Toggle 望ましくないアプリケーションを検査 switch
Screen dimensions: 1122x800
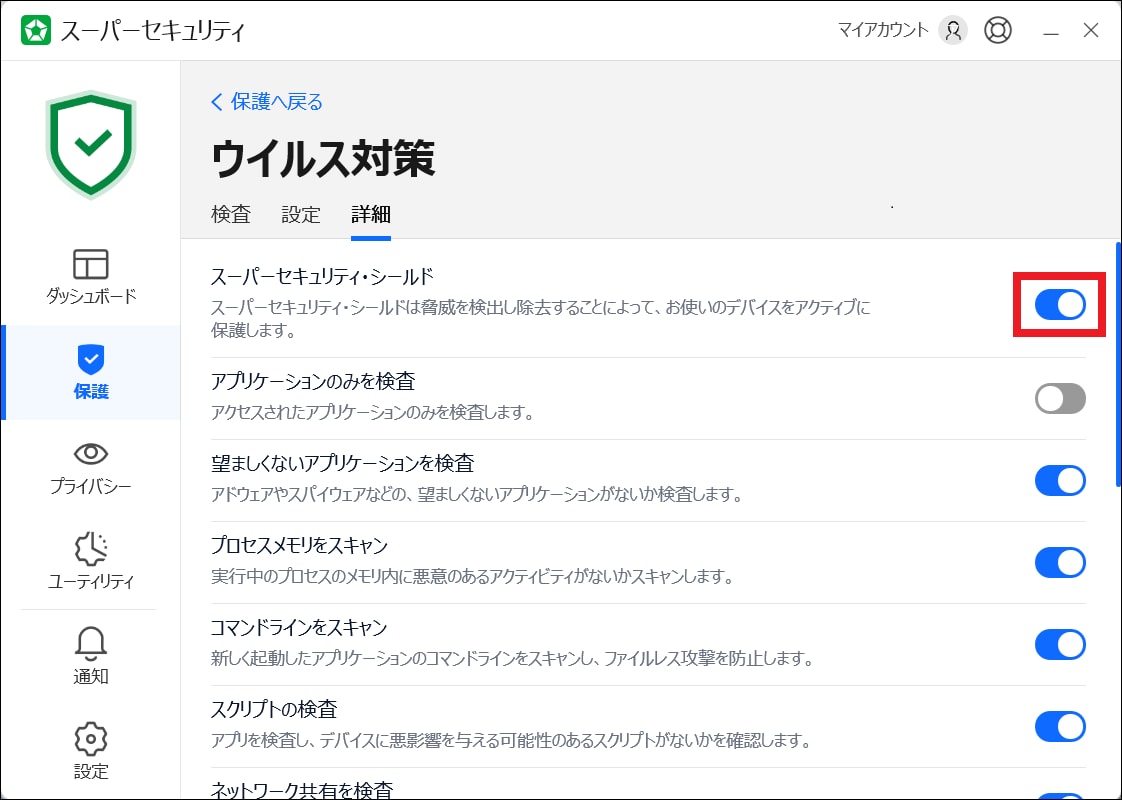1060,481
